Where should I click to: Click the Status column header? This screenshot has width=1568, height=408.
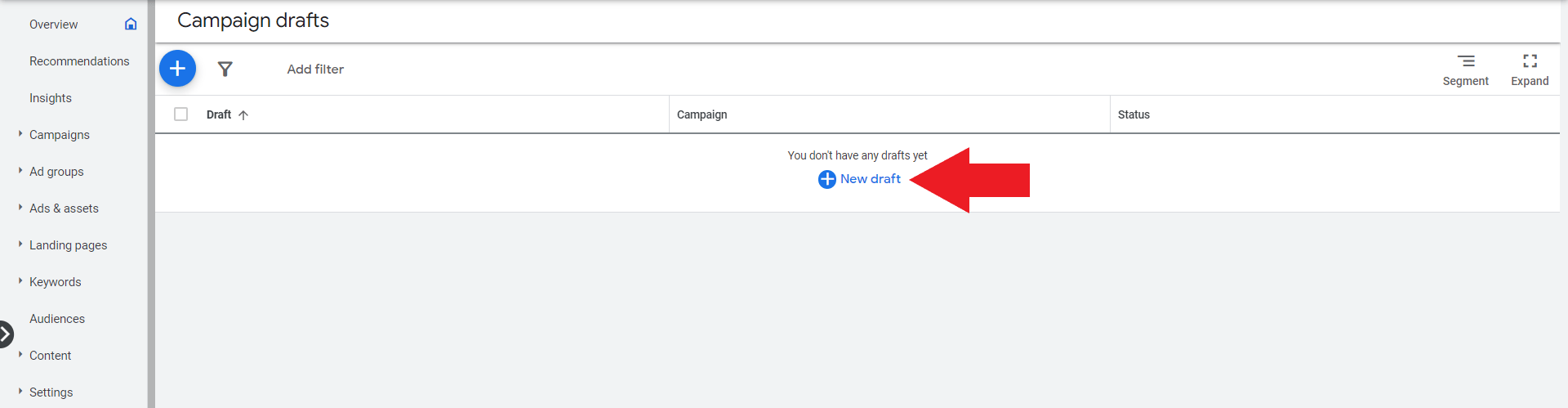tap(1134, 115)
